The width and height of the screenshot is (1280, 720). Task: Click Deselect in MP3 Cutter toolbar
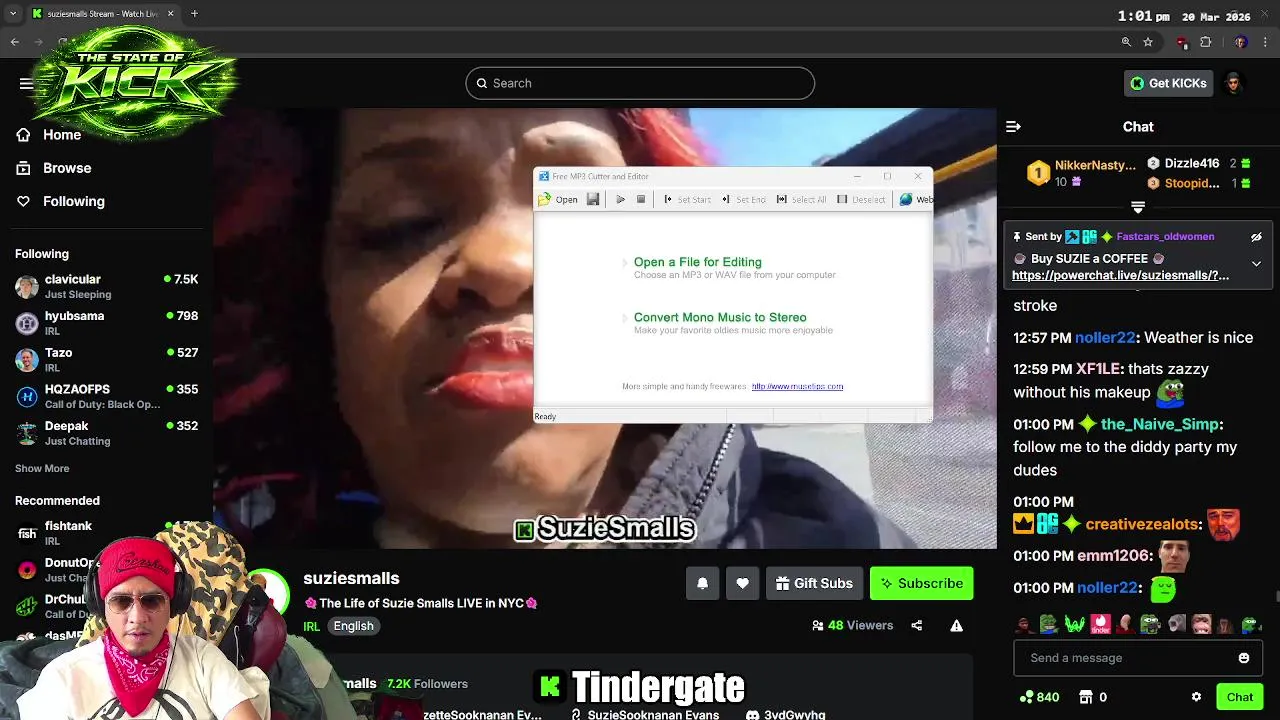click(x=861, y=199)
